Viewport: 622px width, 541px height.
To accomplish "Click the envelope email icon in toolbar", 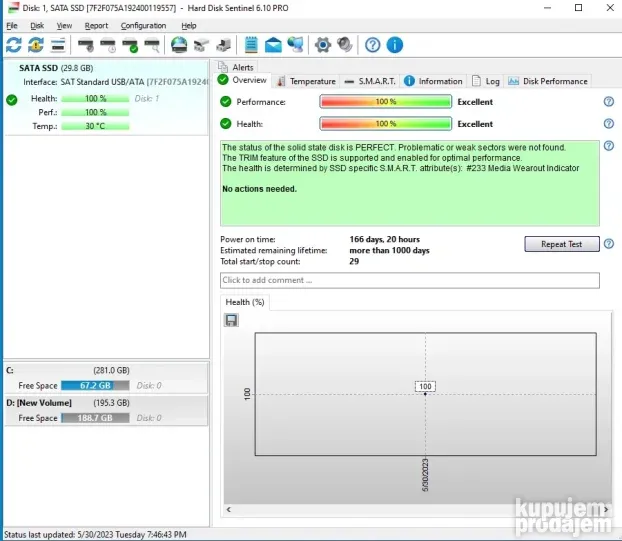I will [x=273, y=45].
